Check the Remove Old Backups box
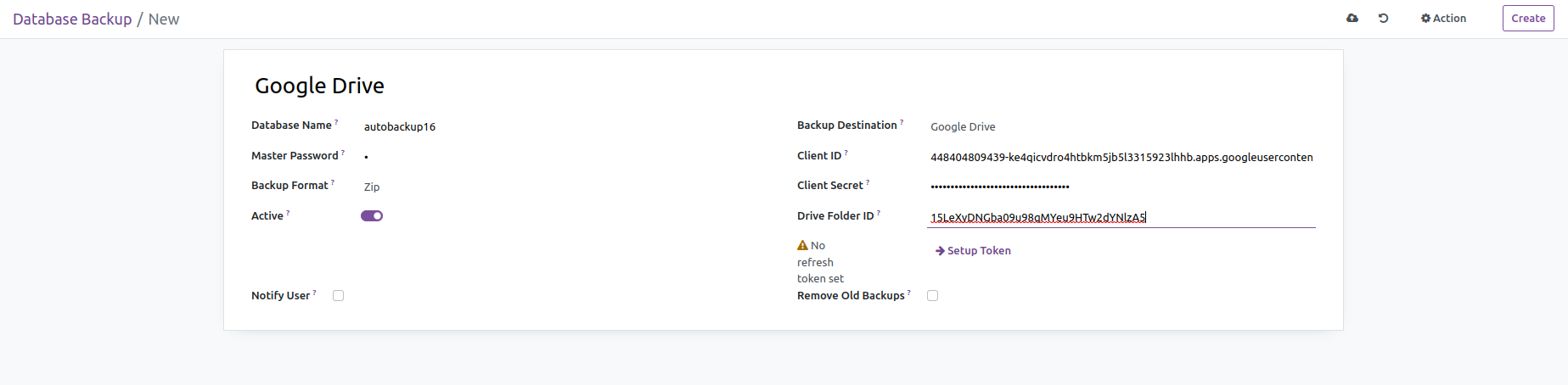 tap(932, 295)
